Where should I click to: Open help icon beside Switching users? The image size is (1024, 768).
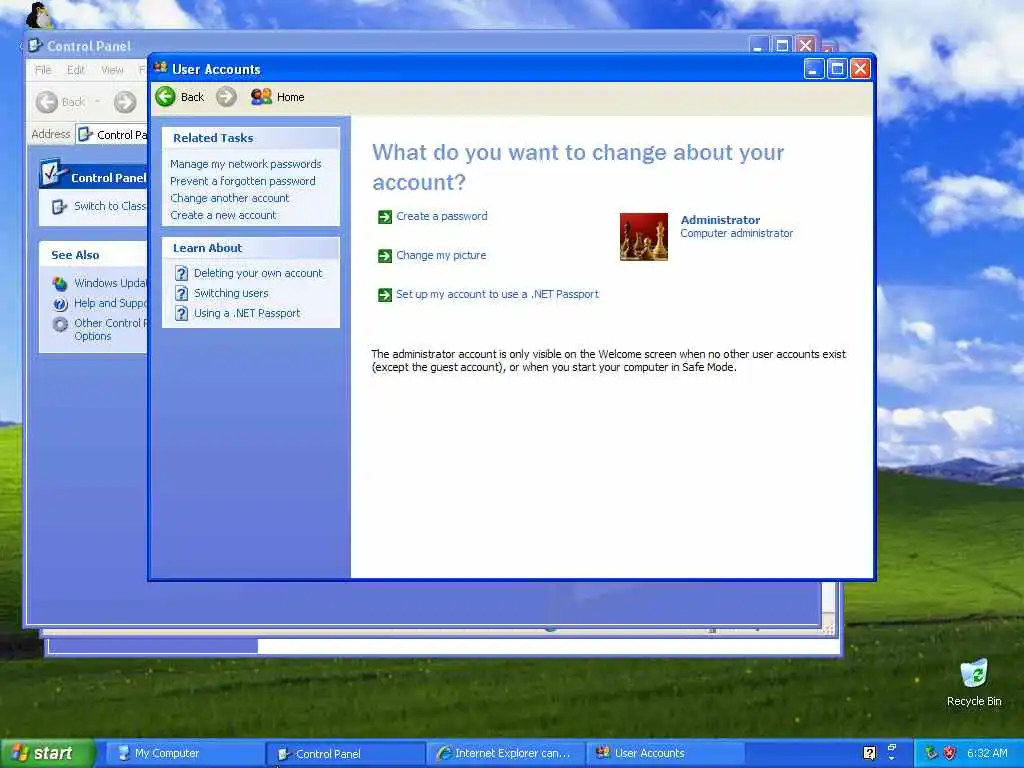click(182, 294)
